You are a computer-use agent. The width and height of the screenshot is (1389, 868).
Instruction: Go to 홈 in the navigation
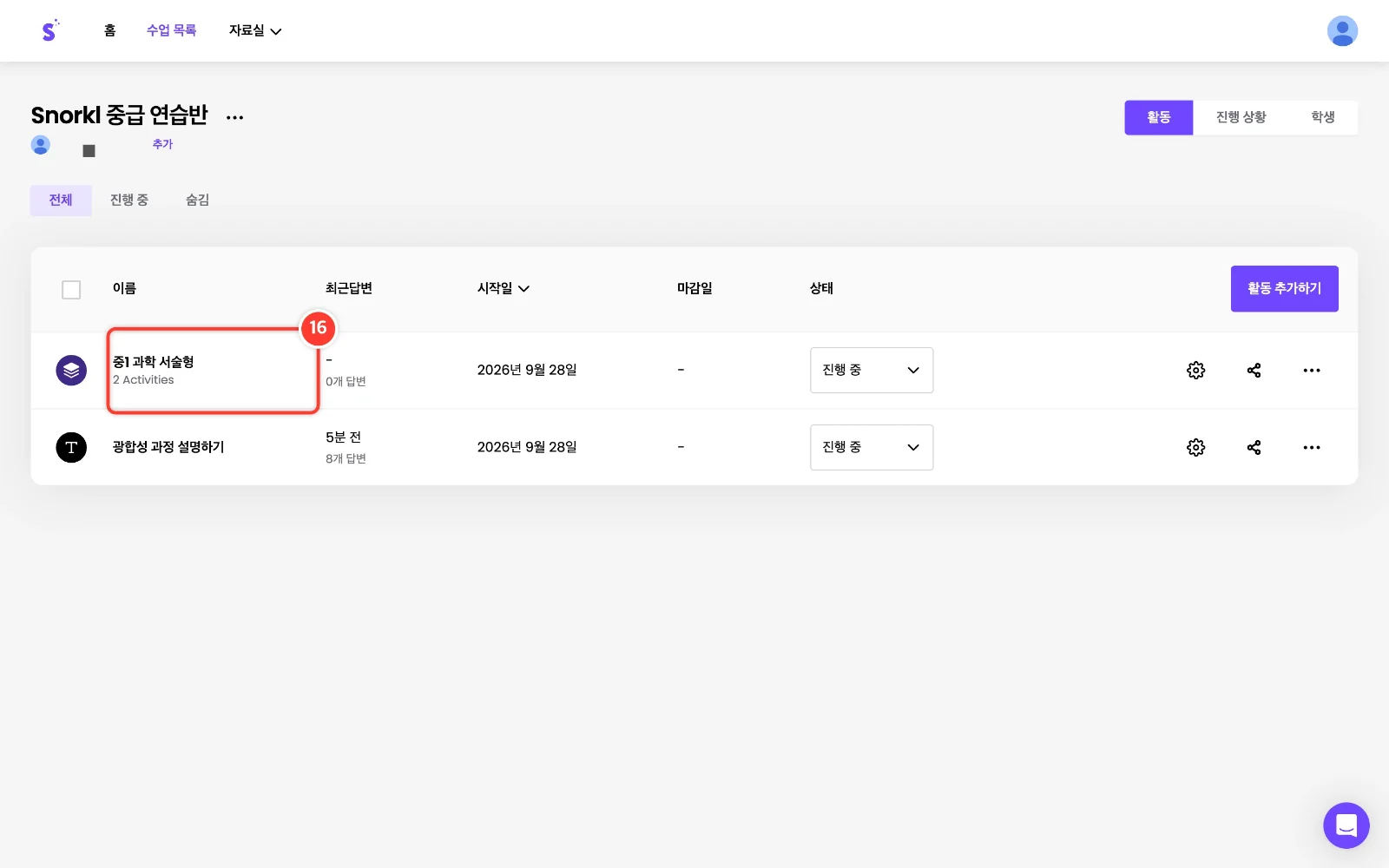pyautogui.click(x=109, y=30)
